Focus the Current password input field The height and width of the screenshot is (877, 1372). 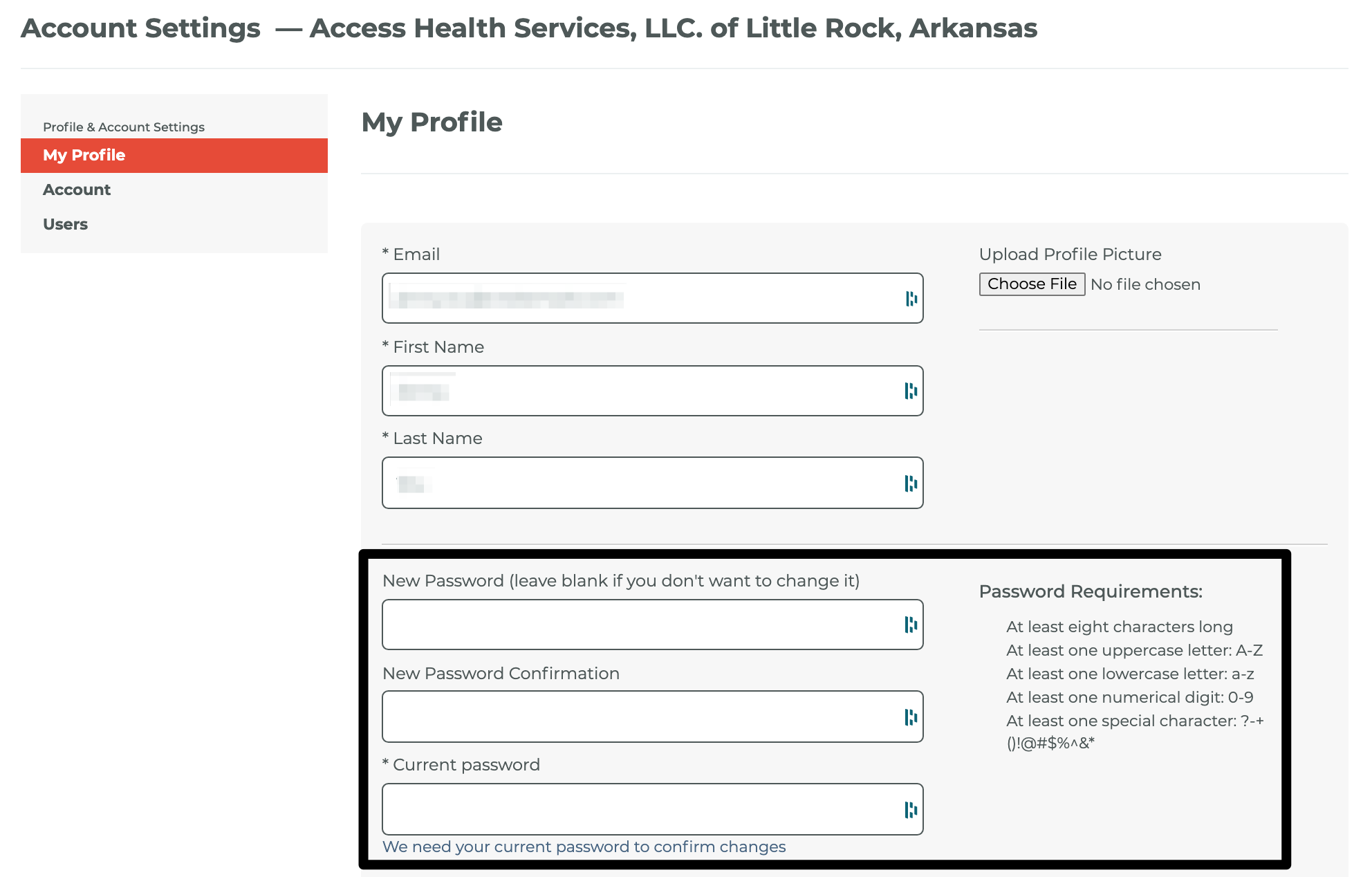tap(652, 809)
